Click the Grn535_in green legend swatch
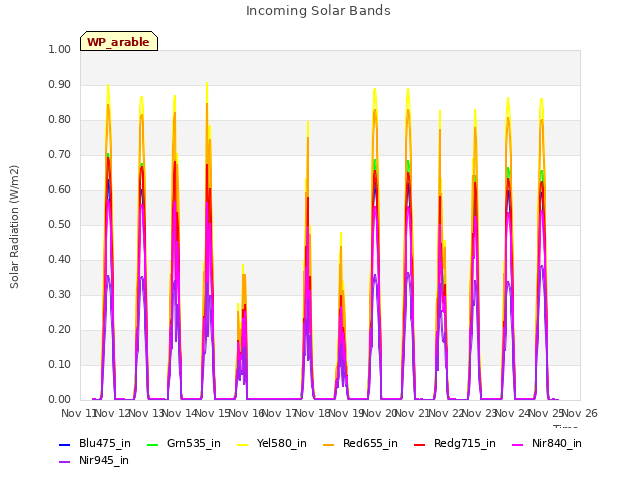Image resolution: width=640 pixels, height=480 pixels. click(x=153, y=444)
